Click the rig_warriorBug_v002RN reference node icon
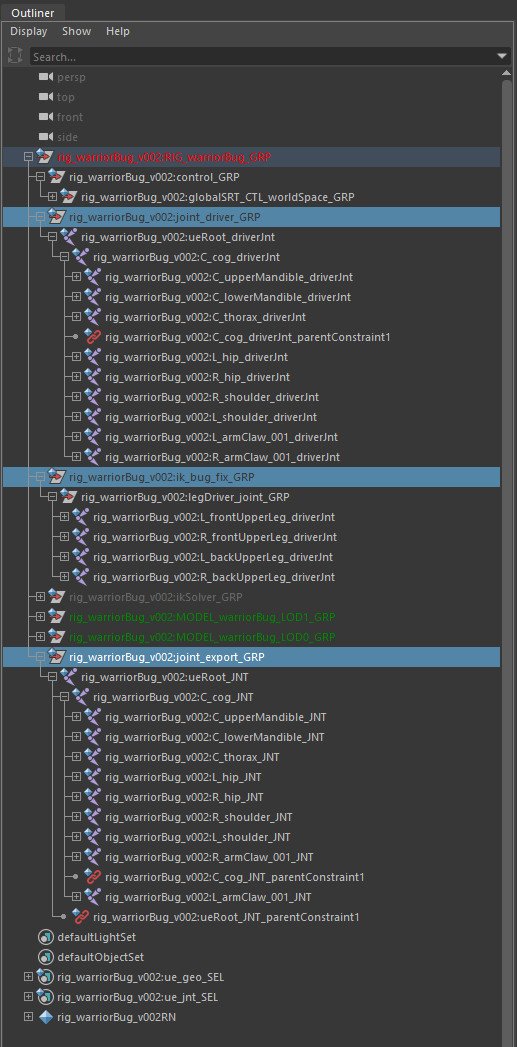The image size is (517, 1047). [x=45, y=1017]
